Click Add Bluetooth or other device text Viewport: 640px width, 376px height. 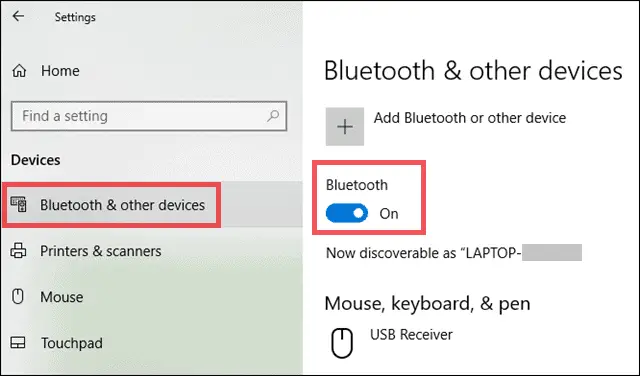coord(470,118)
